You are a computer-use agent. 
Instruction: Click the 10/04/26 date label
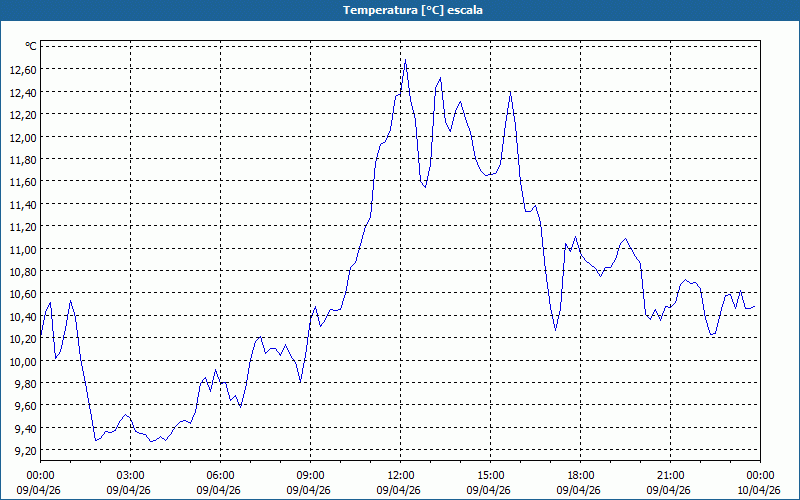click(x=758, y=490)
